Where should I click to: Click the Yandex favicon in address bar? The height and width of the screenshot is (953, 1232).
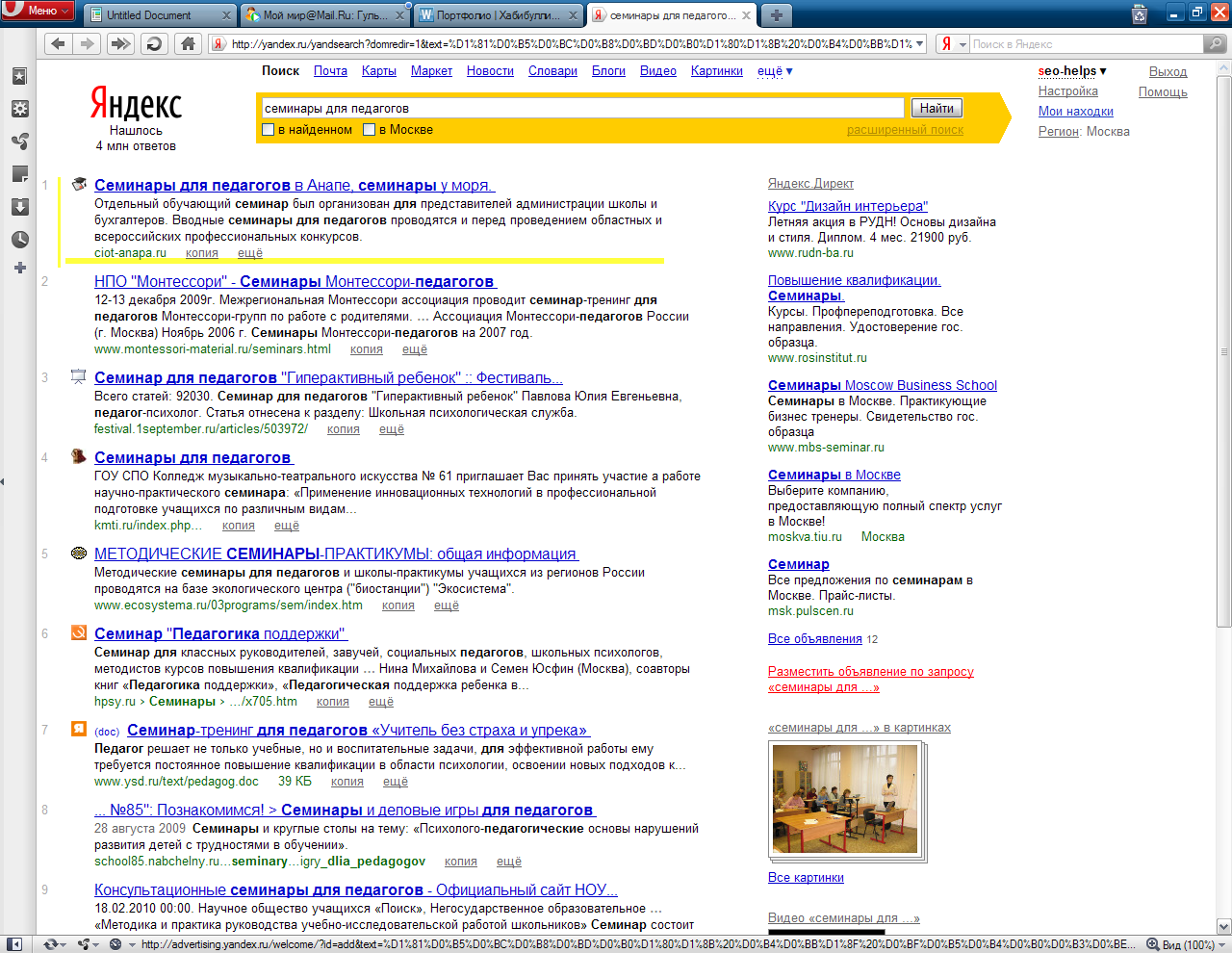pyautogui.click(x=219, y=43)
